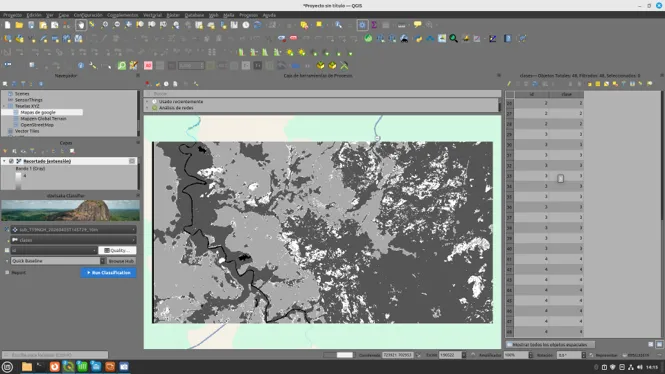Click the wrench icon in bottom toolbar

coord(93,65)
